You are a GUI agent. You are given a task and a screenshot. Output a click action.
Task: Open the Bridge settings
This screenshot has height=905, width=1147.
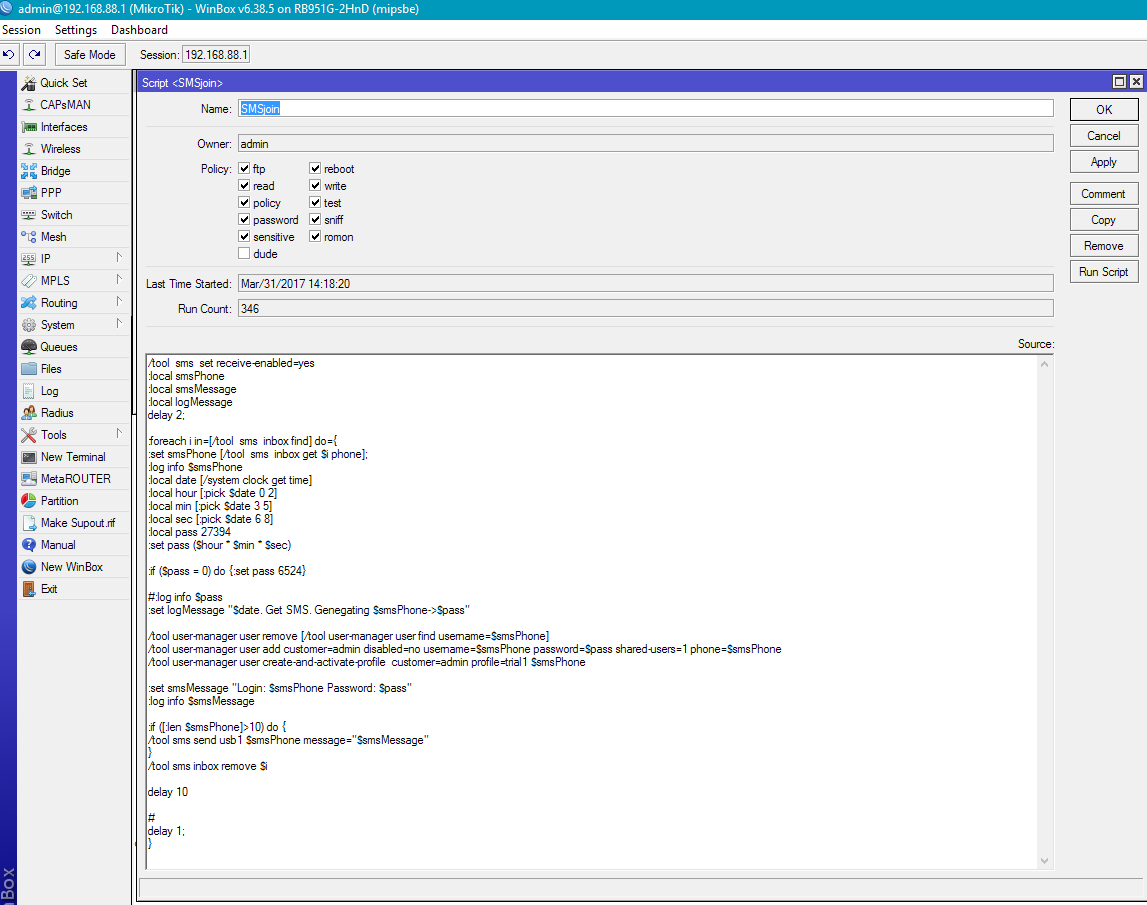(55, 170)
